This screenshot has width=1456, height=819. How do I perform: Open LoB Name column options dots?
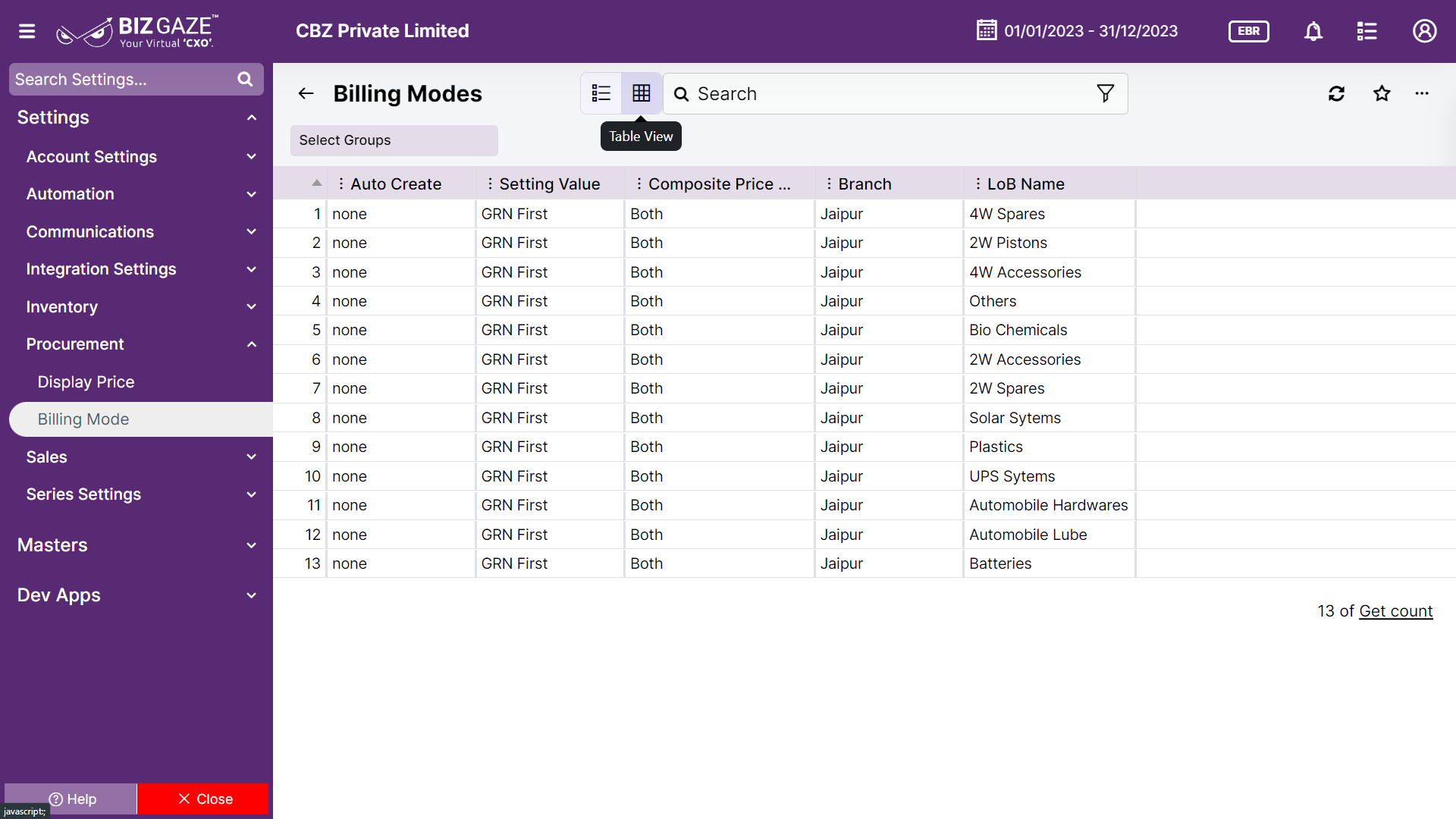click(978, 184)
